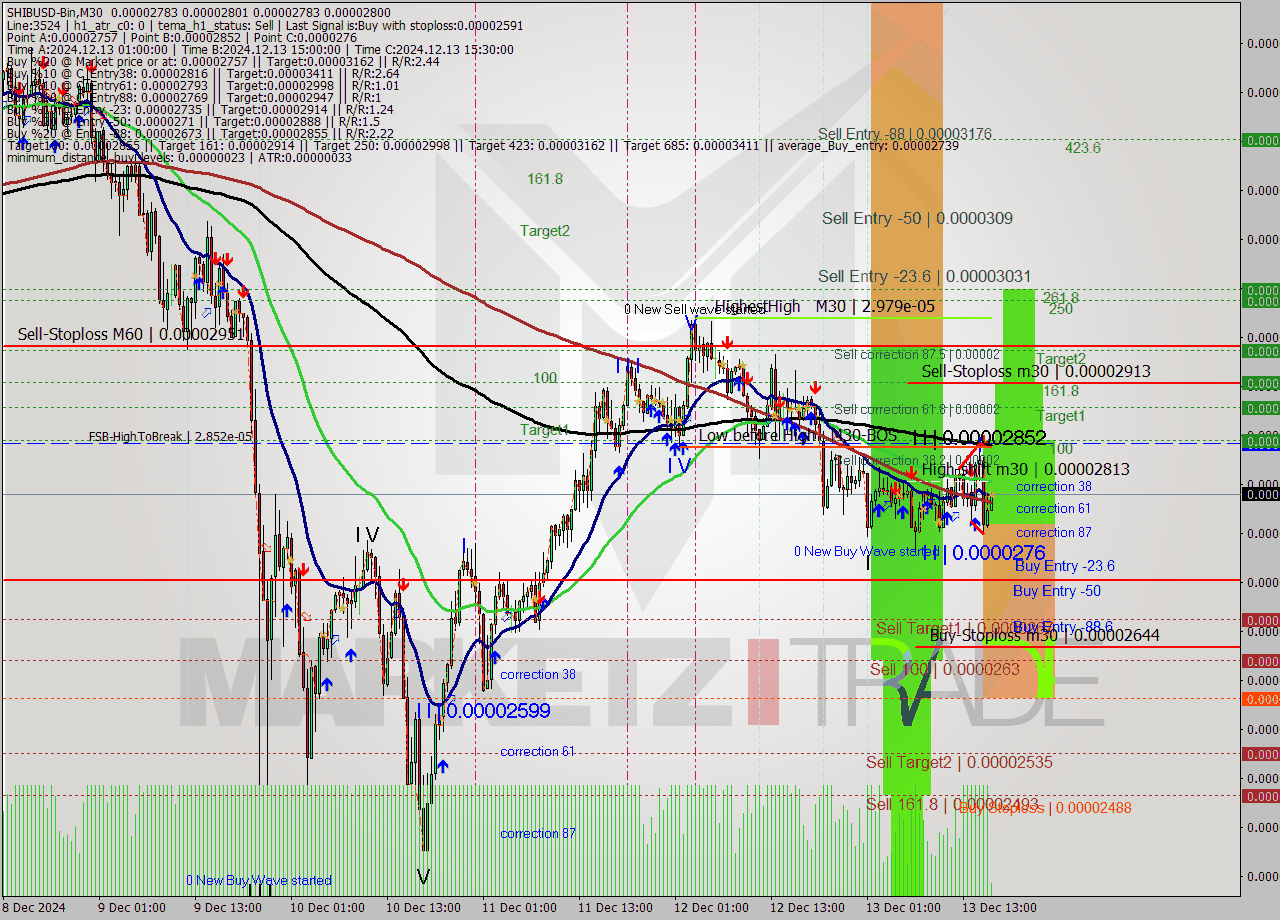Select the 'Buy Entry -23.6' label

[x=1064, y=566]
